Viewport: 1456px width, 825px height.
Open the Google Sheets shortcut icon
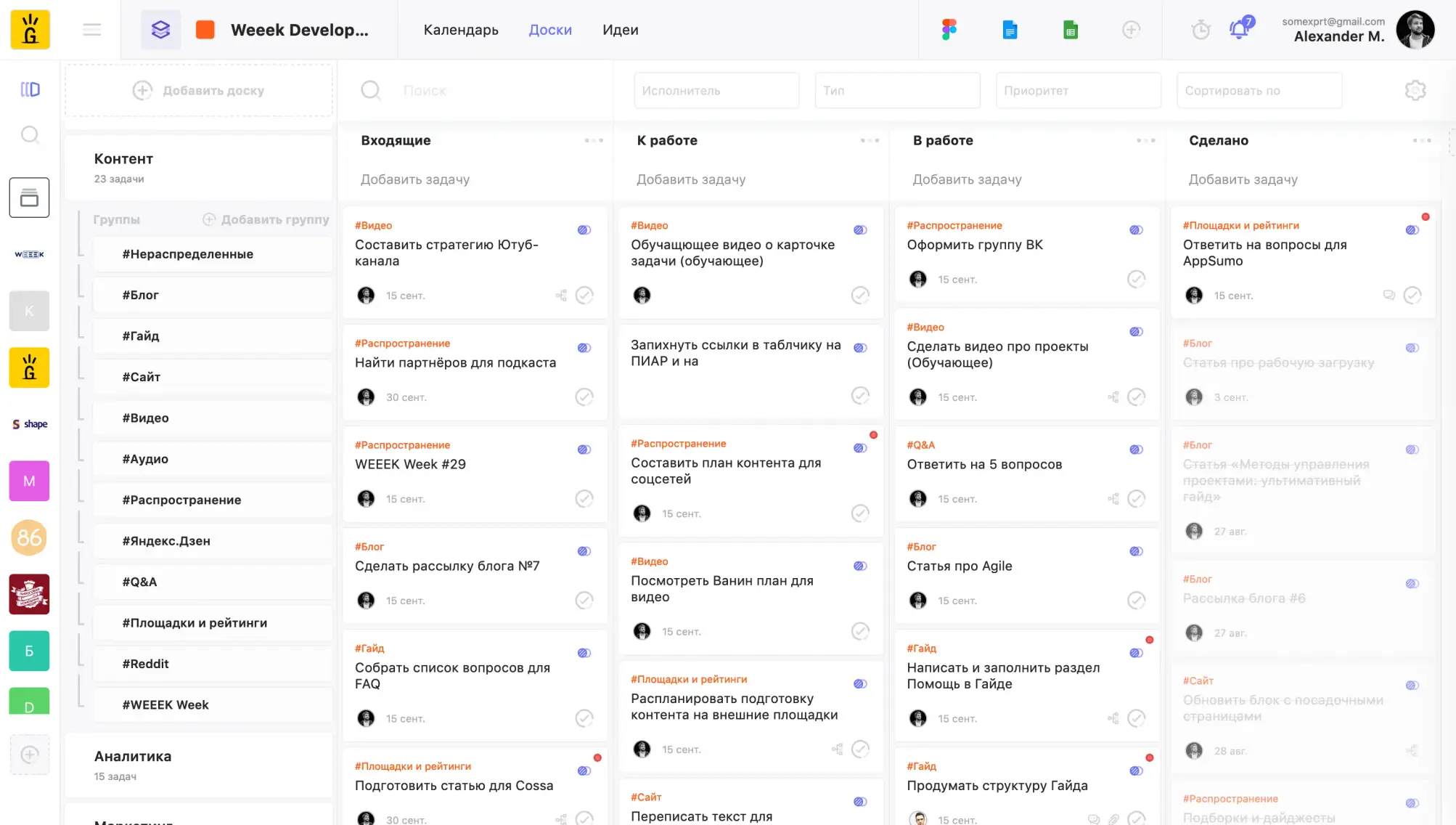[x=1070, y=30]
